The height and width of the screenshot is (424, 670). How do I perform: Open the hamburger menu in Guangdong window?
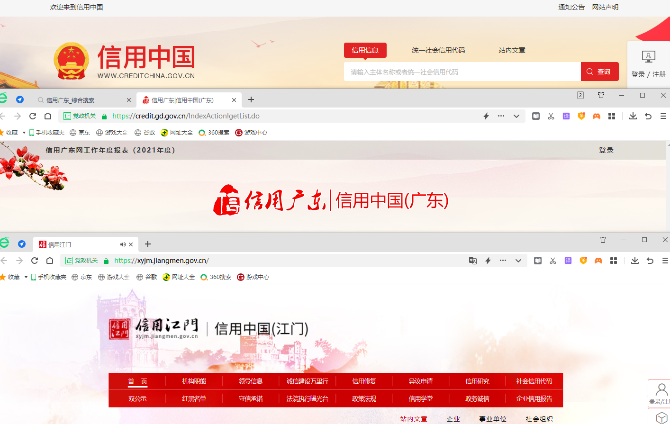tap(663, 116)
